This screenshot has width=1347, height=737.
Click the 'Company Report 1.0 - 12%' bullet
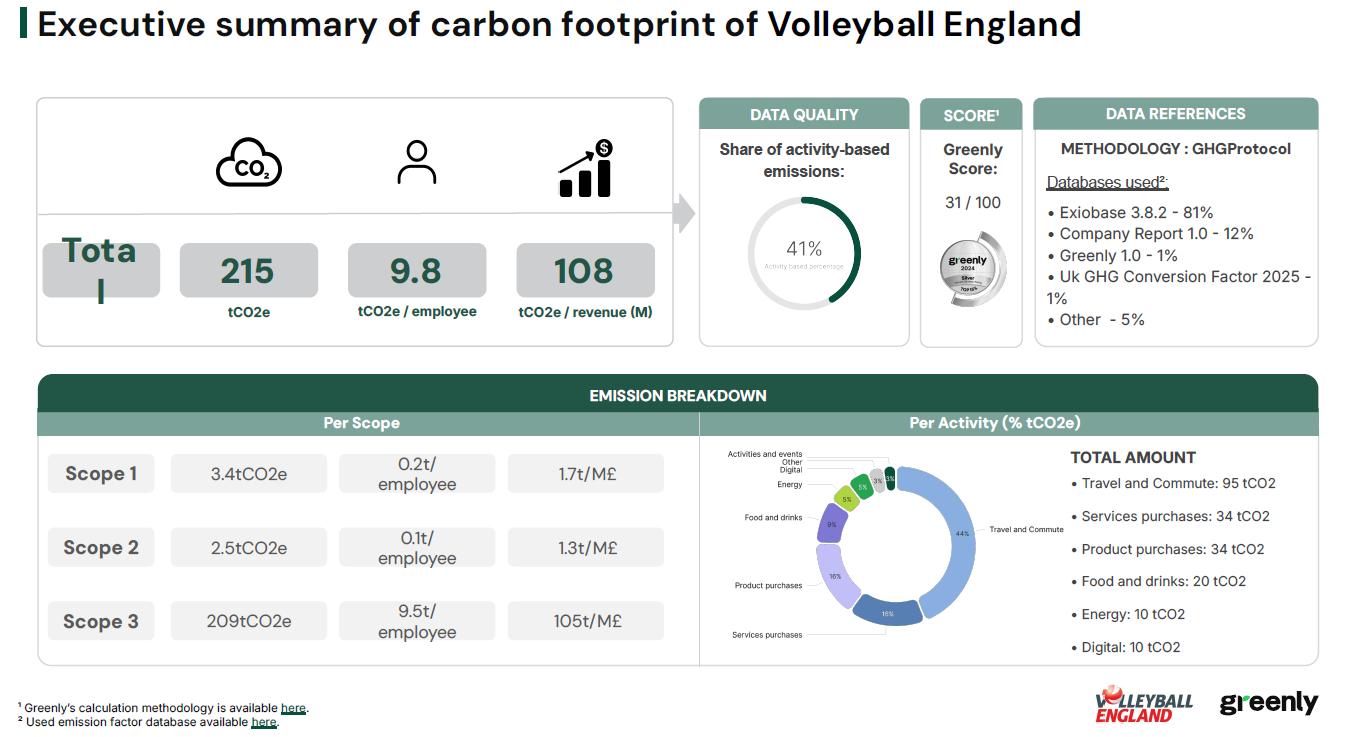1150,233
